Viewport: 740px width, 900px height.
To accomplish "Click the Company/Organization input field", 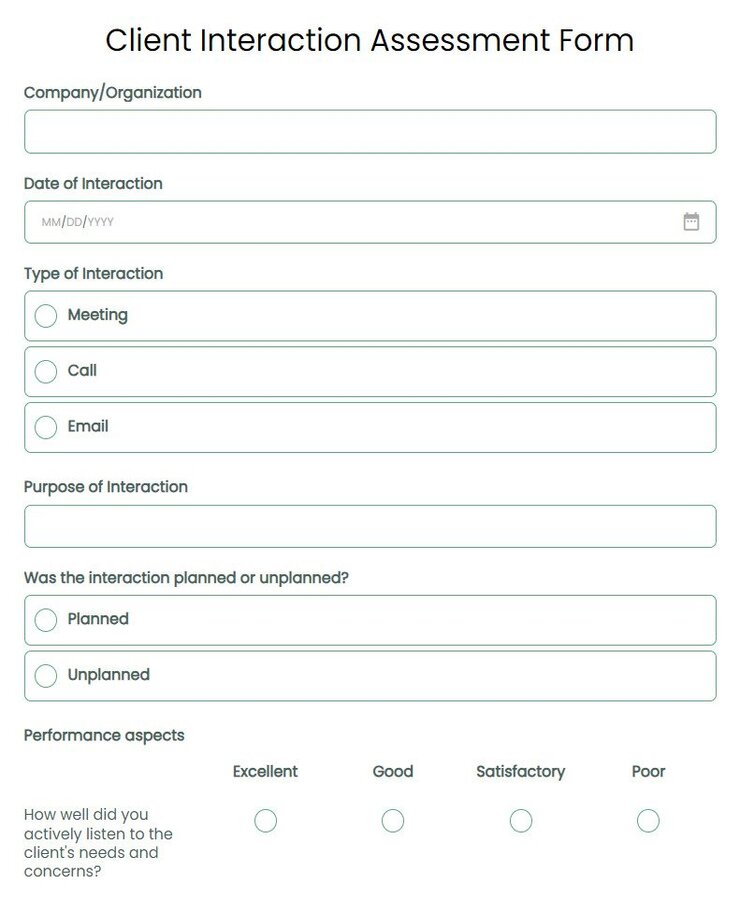I will pyautogui.click(x=370, y=130).
